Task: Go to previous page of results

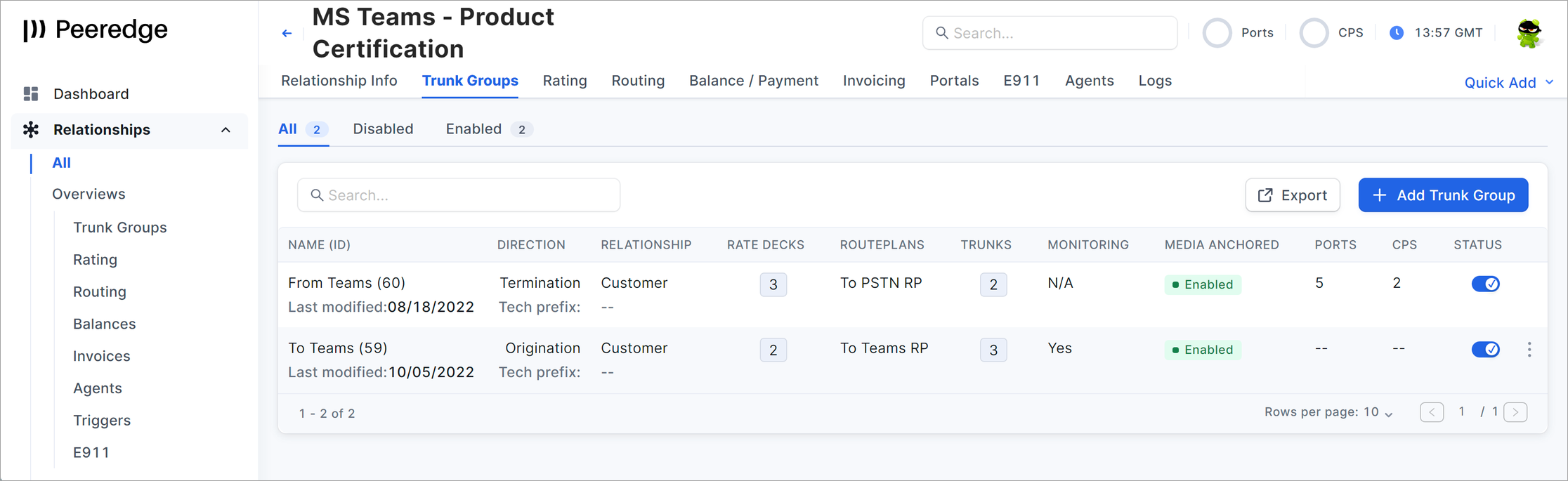Action: (x=1432, y=412)
